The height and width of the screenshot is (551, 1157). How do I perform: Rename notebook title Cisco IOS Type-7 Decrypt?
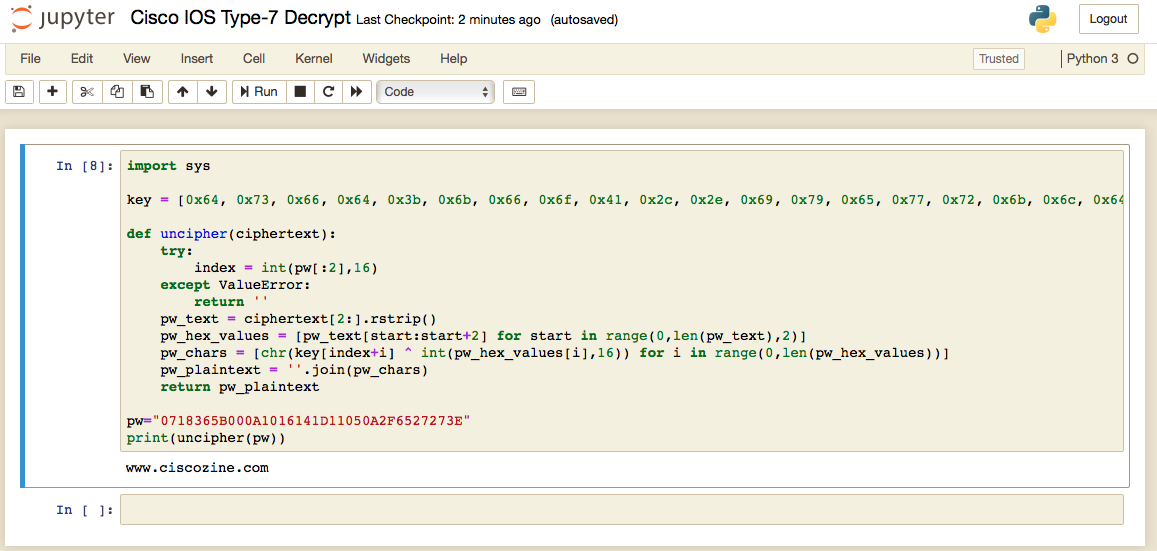[x=240, y=19]
